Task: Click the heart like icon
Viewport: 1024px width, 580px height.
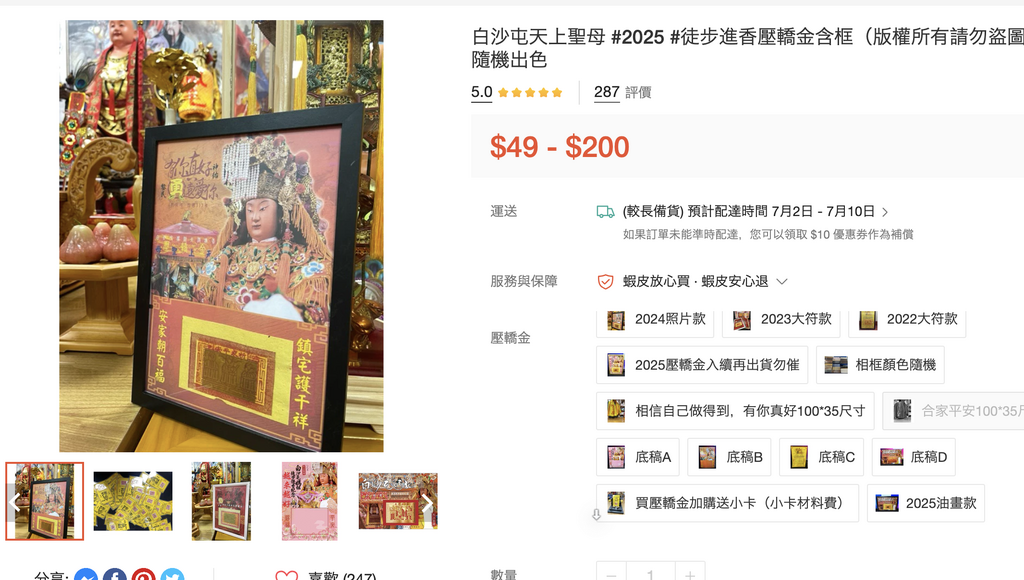Action: click(287, 576)
